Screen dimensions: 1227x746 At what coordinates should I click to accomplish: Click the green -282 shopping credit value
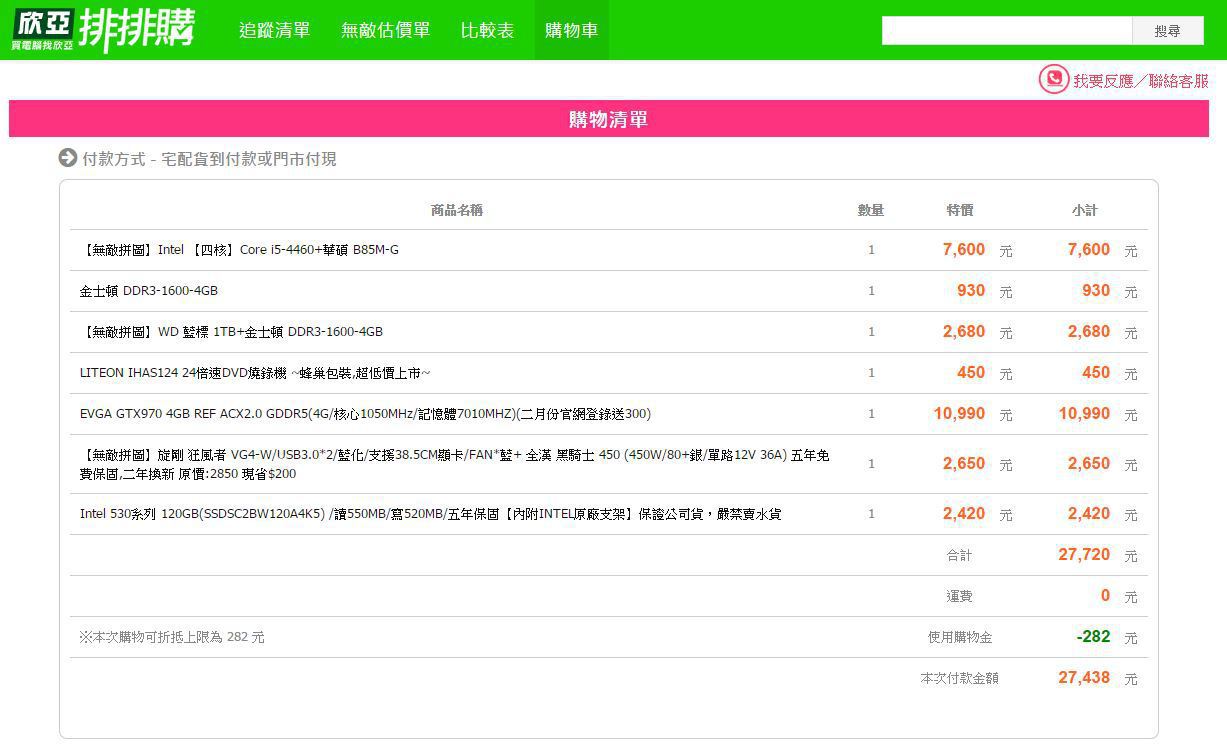point(1093,637)
